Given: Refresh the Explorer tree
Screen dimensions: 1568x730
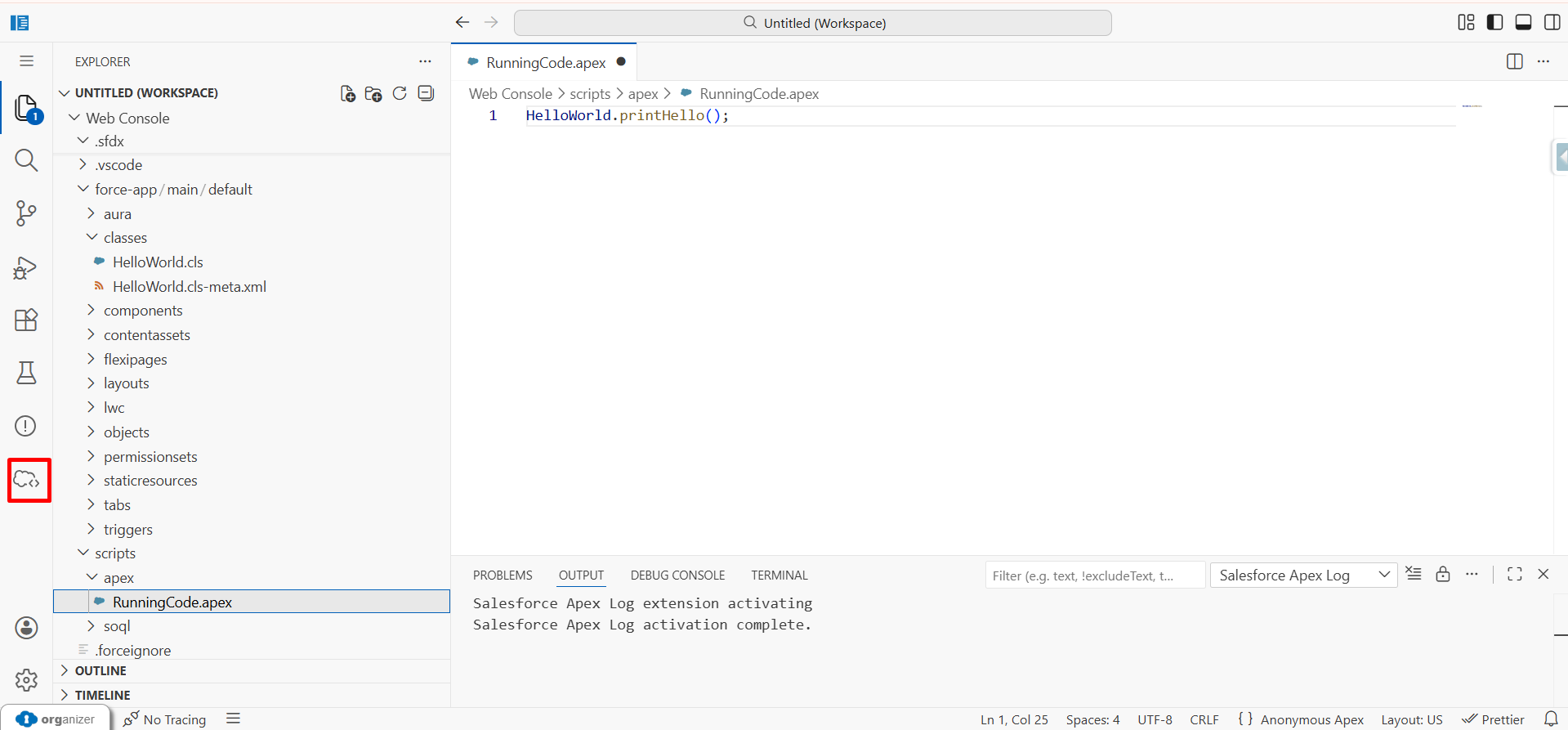Looking at the screenshot, I should point(400,93).
